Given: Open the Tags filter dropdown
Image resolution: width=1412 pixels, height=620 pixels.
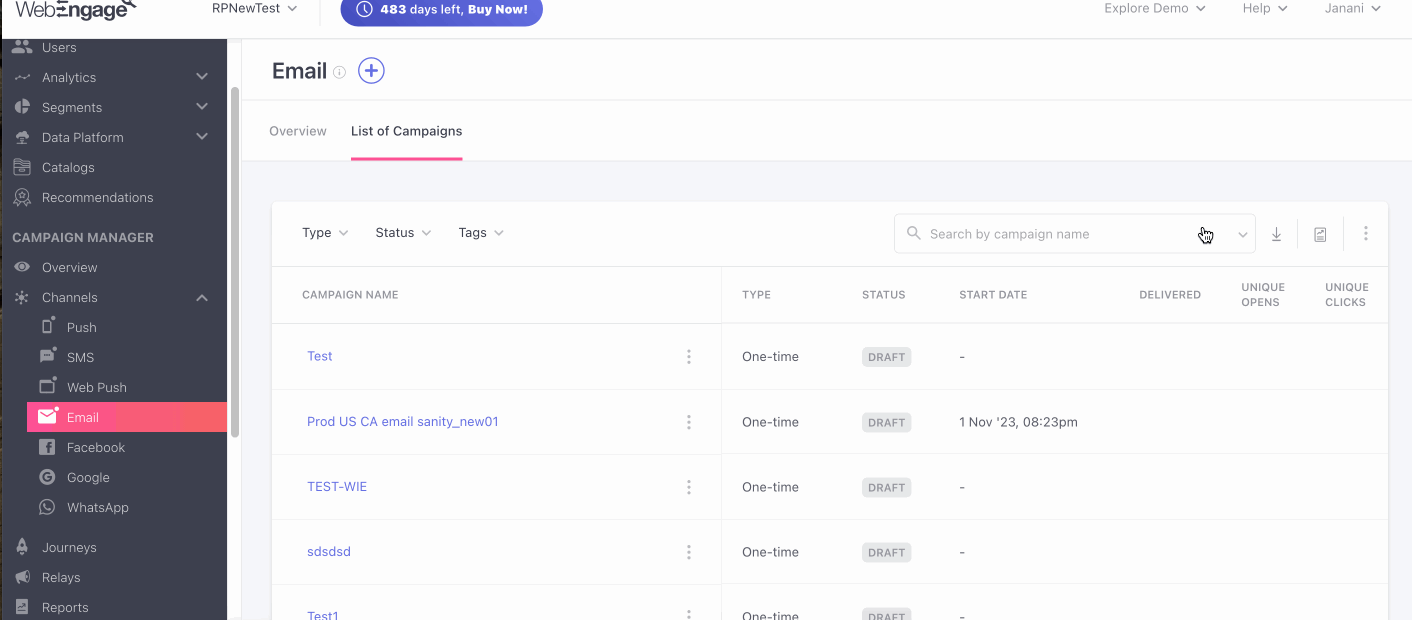Looking at the screenshot, I should [x=481, y=233].
